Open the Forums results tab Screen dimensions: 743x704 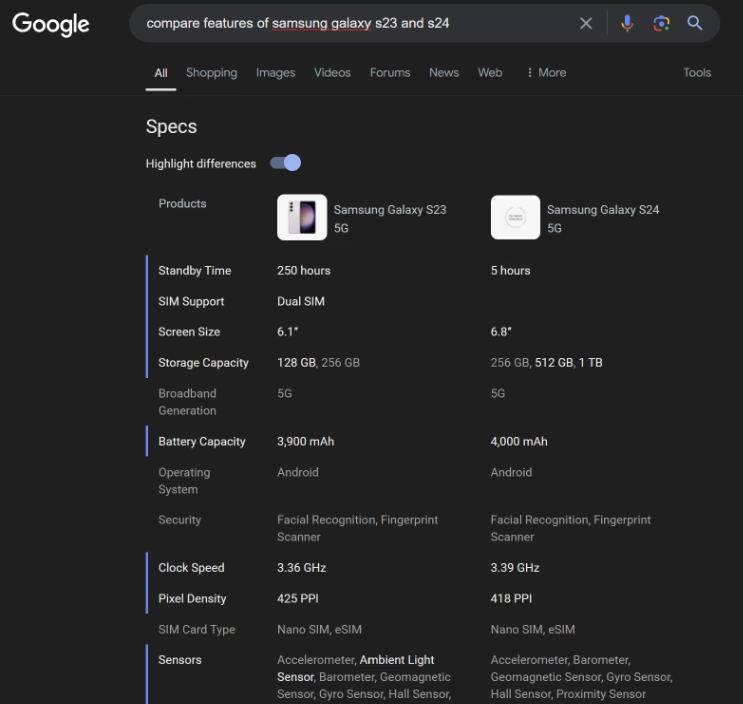tap(390, 73)
